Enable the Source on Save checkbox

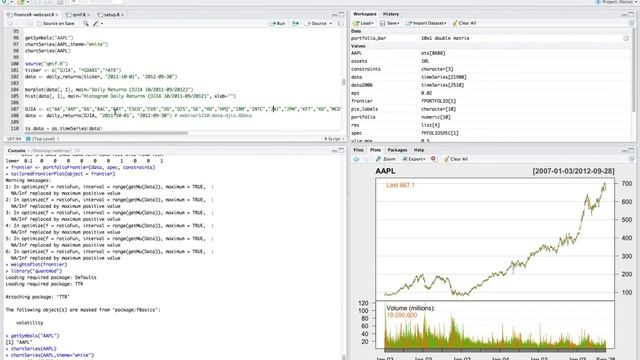coord(39,24)
